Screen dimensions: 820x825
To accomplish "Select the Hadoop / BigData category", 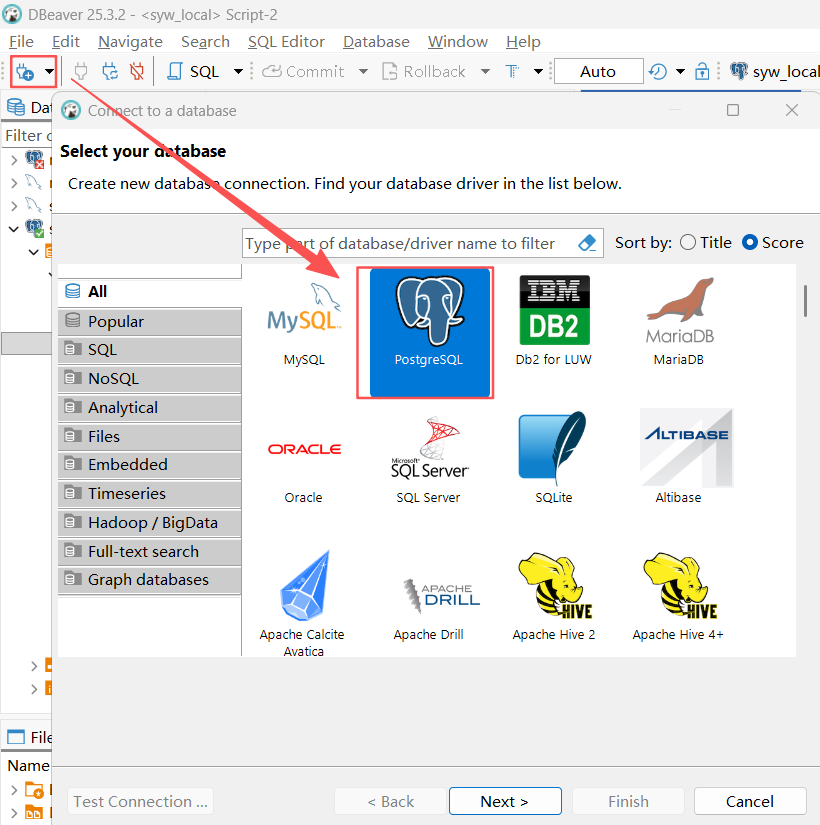I will click(x=149, y=522).
